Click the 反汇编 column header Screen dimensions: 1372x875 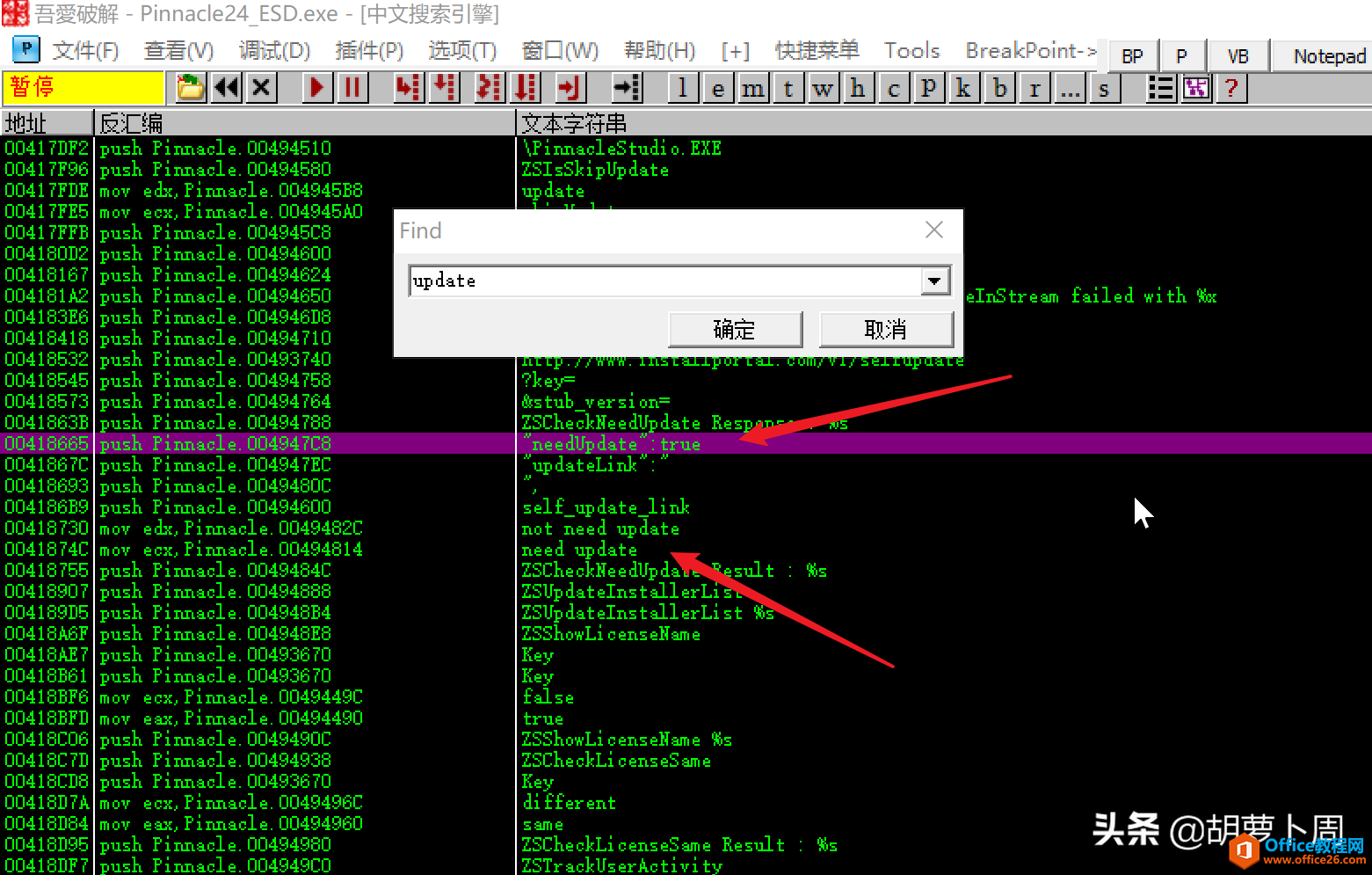point(304,123)
